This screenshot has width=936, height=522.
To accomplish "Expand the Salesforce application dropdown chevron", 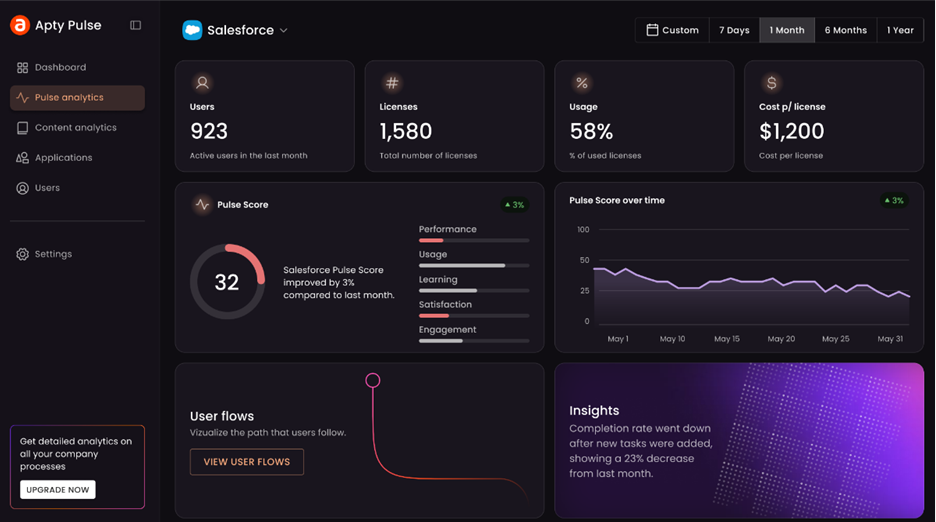I will (x=284, y=30).
